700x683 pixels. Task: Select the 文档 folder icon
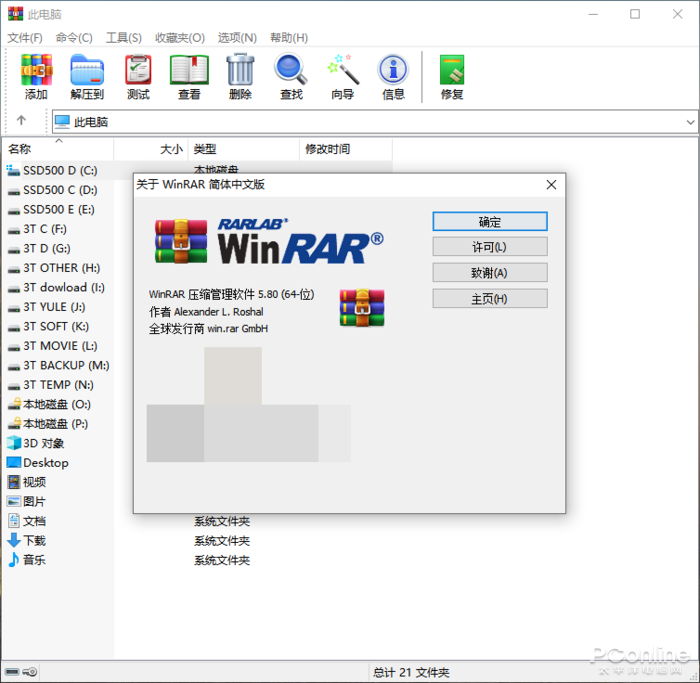[x=14, y=521]
